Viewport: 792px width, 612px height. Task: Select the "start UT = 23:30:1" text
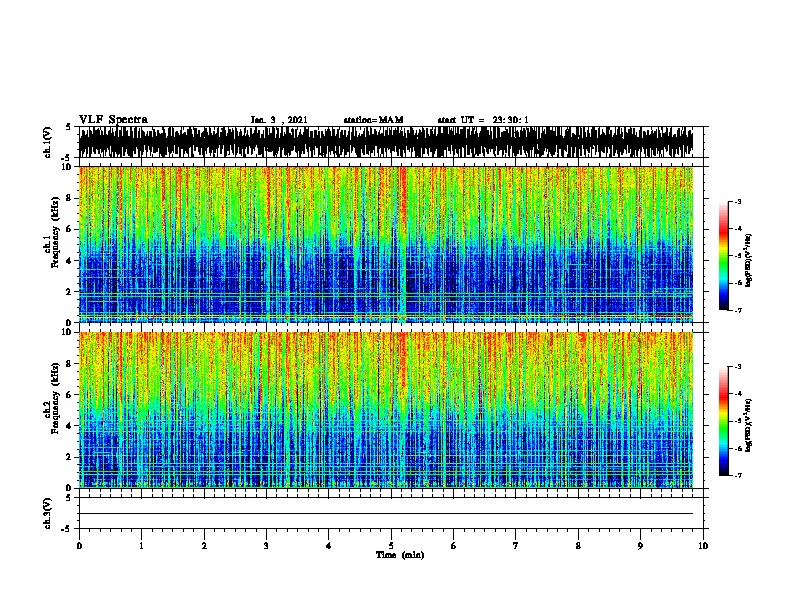483,120
